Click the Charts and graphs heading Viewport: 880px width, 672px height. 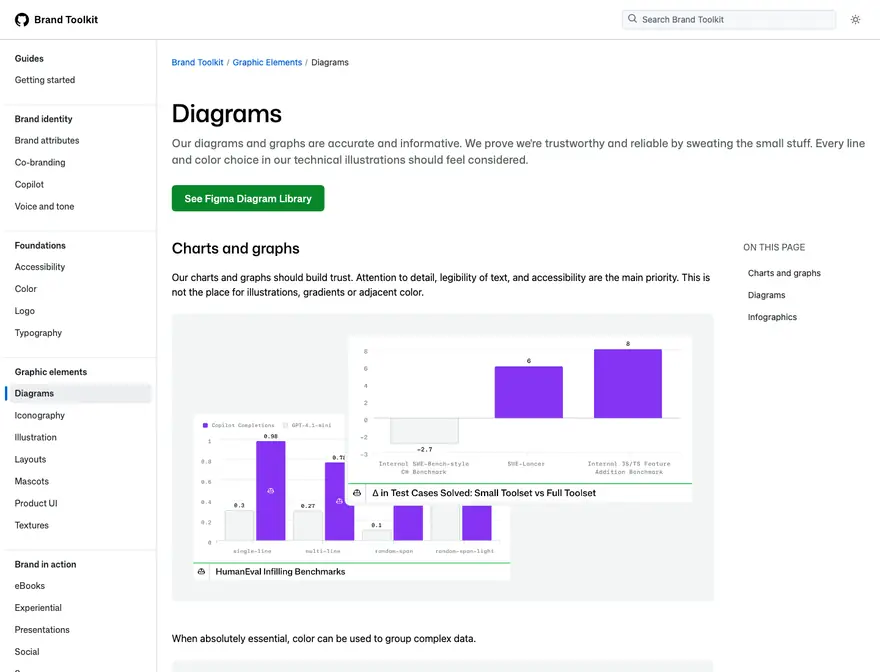236,248
